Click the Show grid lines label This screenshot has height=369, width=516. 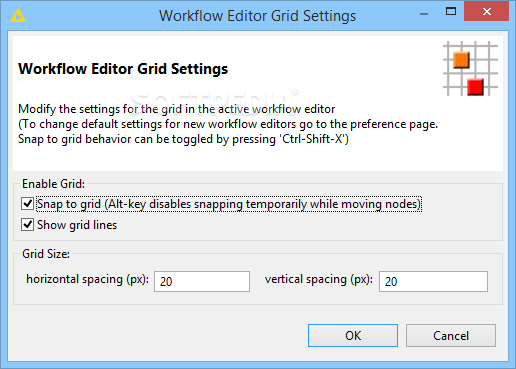click(77, 225)
